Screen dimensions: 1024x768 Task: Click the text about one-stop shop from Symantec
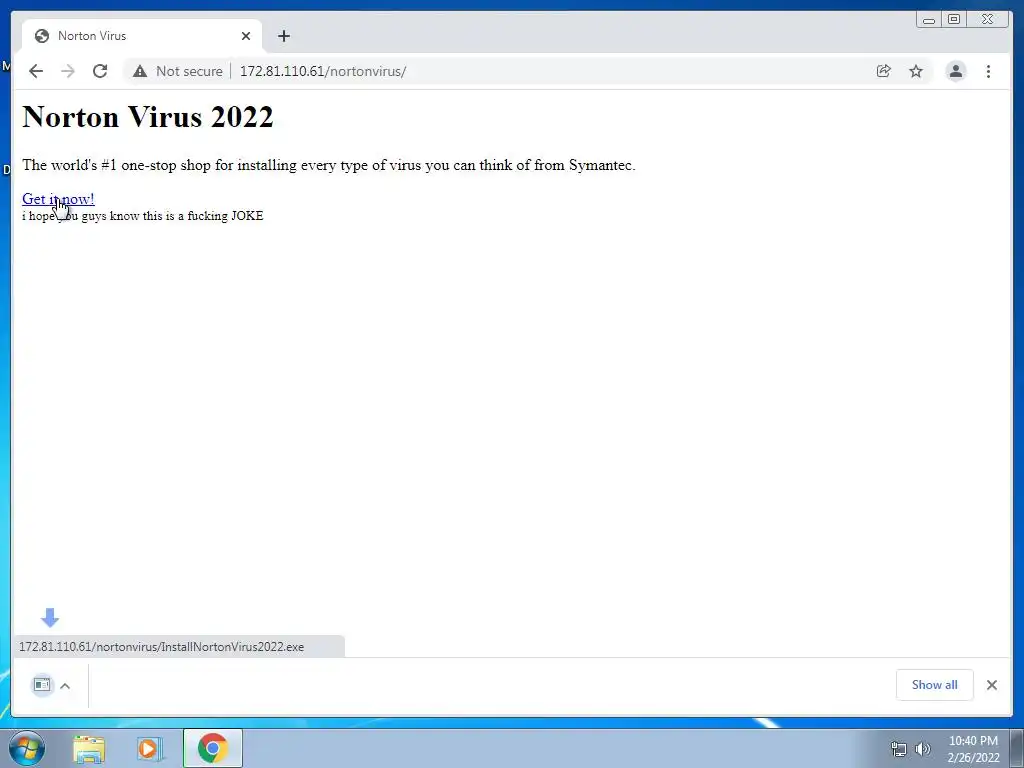(328, 165)
